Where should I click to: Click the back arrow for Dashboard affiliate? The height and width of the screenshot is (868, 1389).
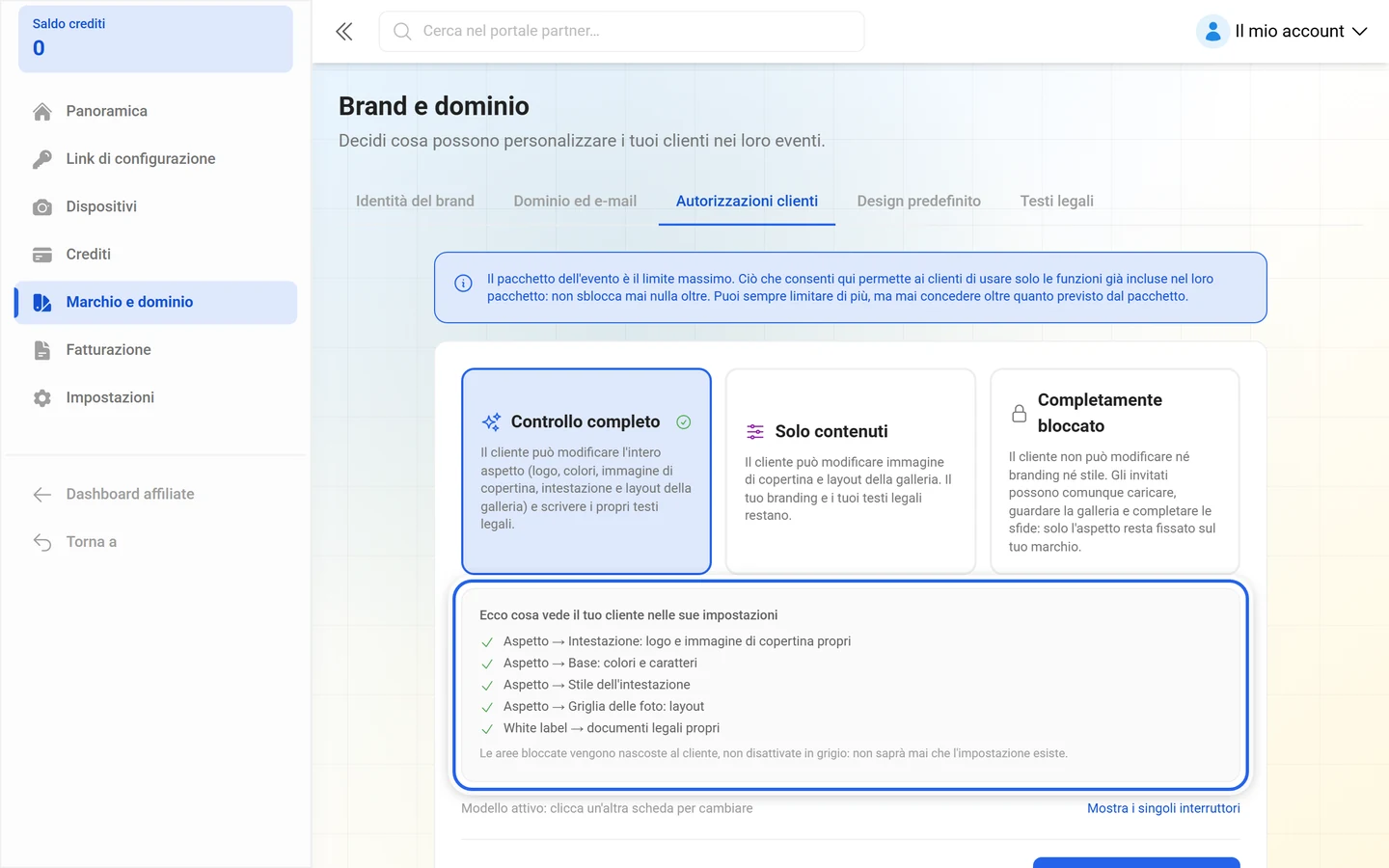tap(42, 495)
